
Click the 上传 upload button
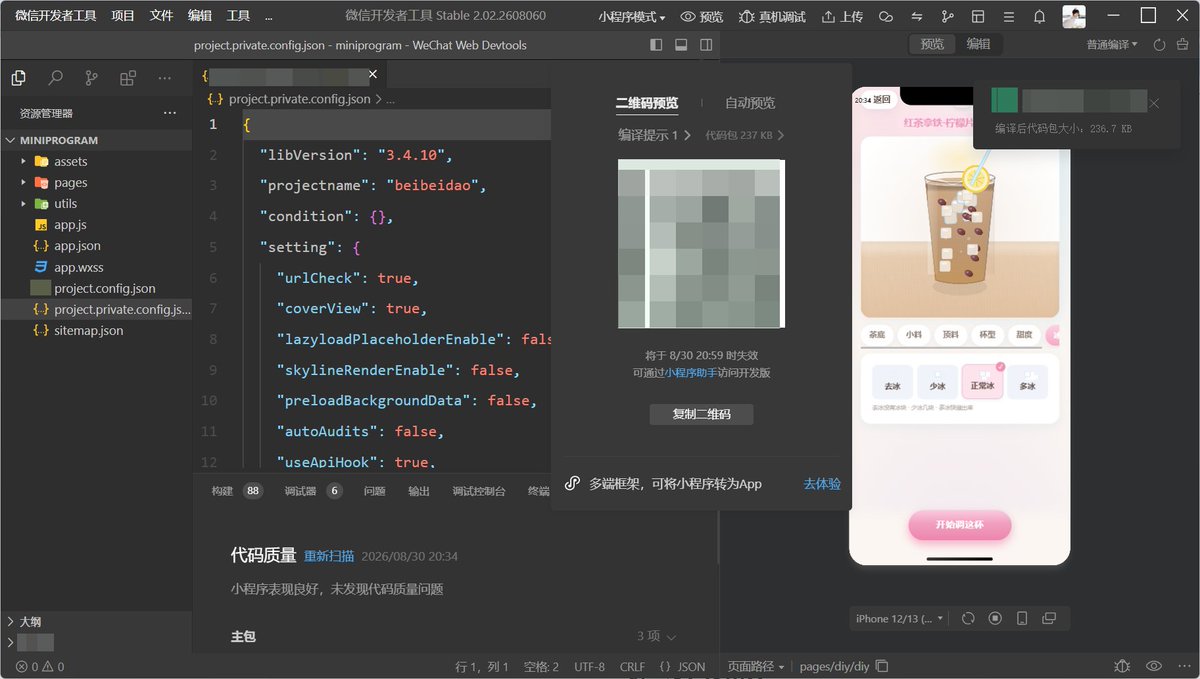point(842,17)
